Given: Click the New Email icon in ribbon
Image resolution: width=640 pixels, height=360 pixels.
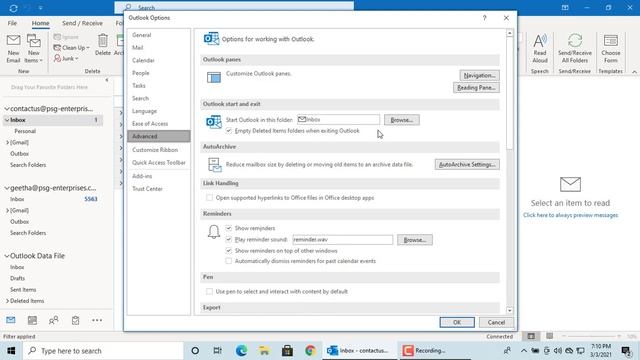Looking at the screenshot, I should [x=13, y=49].
